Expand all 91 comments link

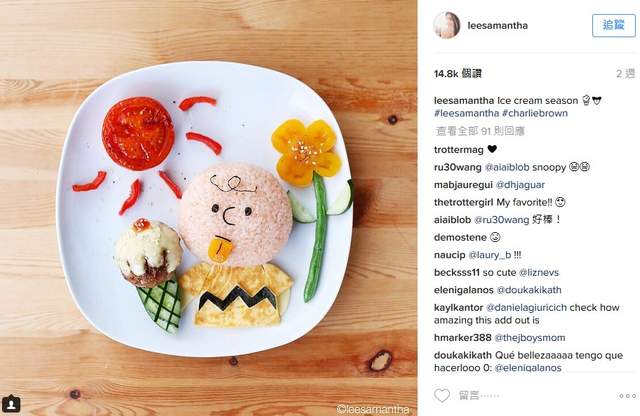(x=480, y=131)
